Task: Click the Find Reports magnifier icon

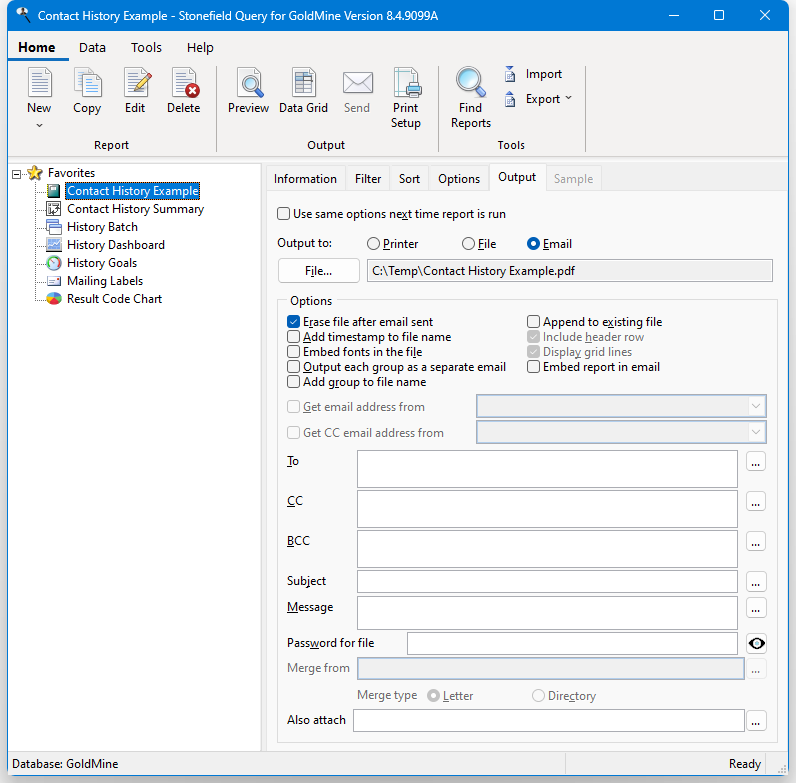Action: click(x=471, y=82)
